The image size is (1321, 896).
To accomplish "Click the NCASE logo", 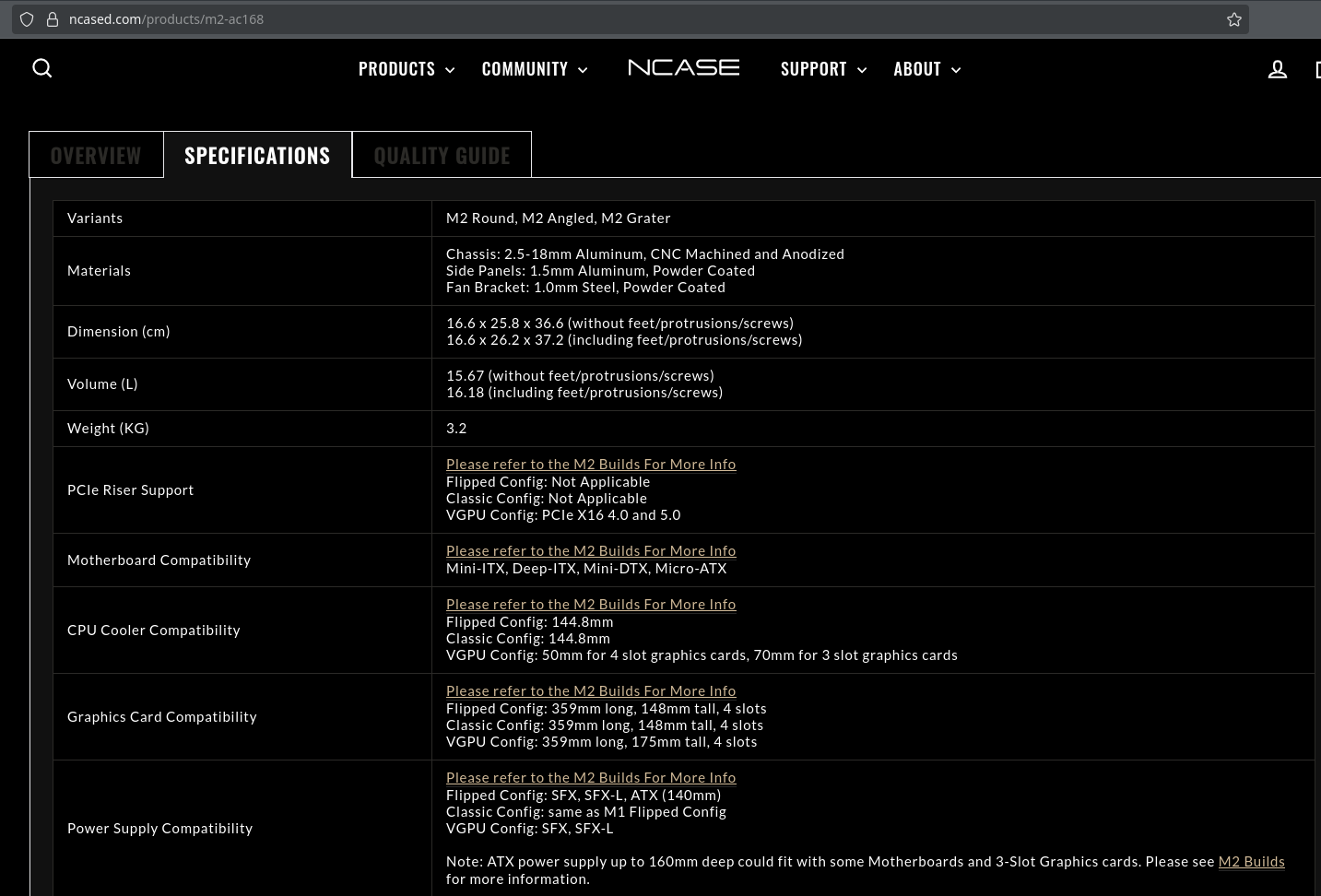I will 683,67.
